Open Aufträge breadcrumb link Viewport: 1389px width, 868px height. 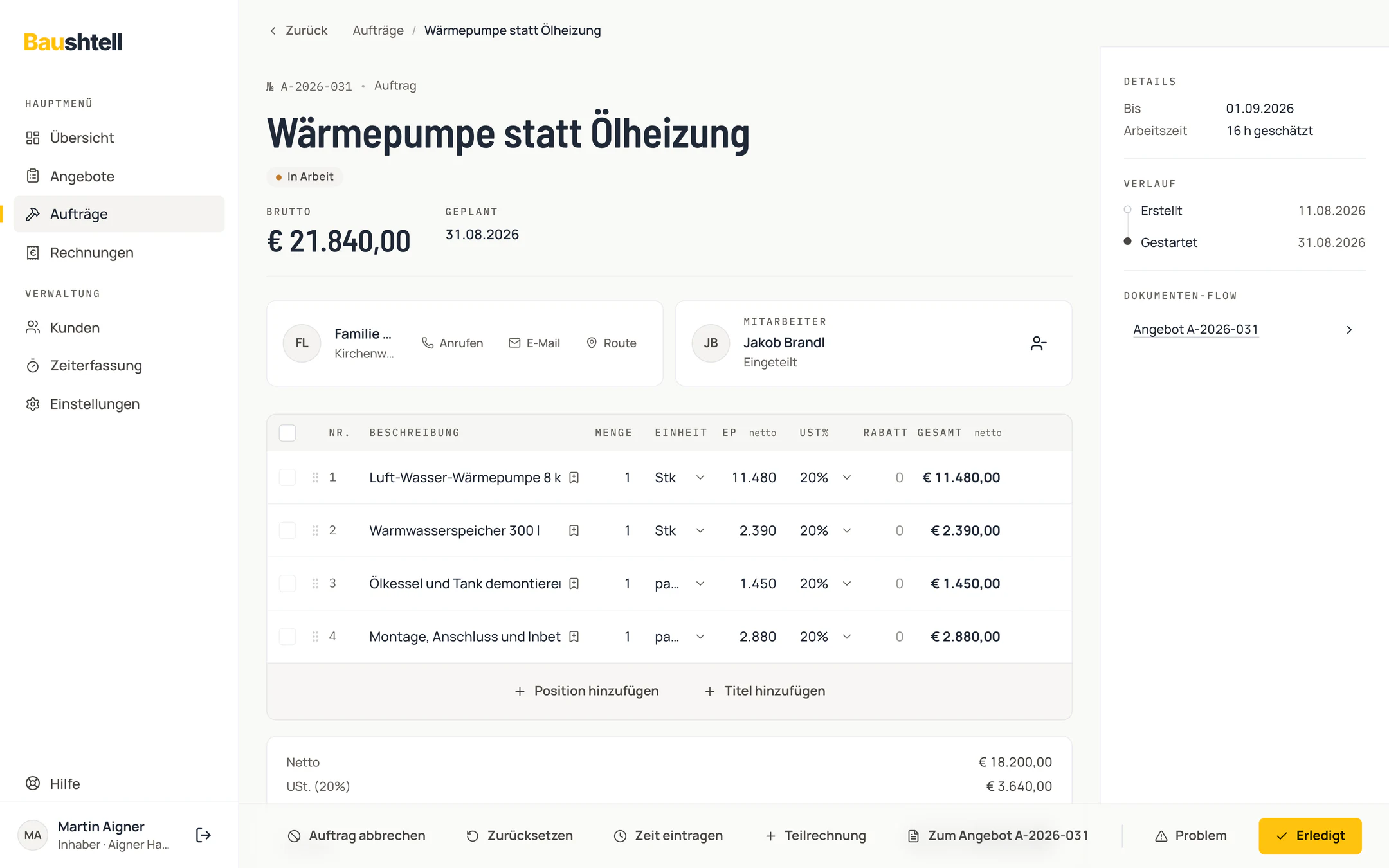[378, 30]
